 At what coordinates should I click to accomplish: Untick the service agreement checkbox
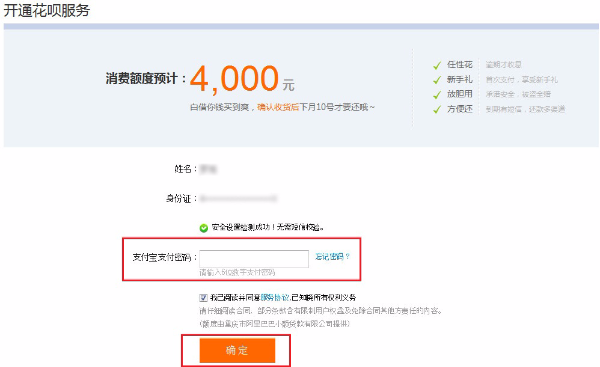[203, 298]
